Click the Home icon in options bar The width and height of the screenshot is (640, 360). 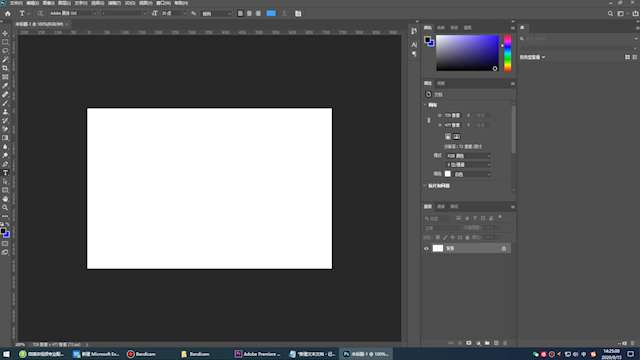point(8,13)
